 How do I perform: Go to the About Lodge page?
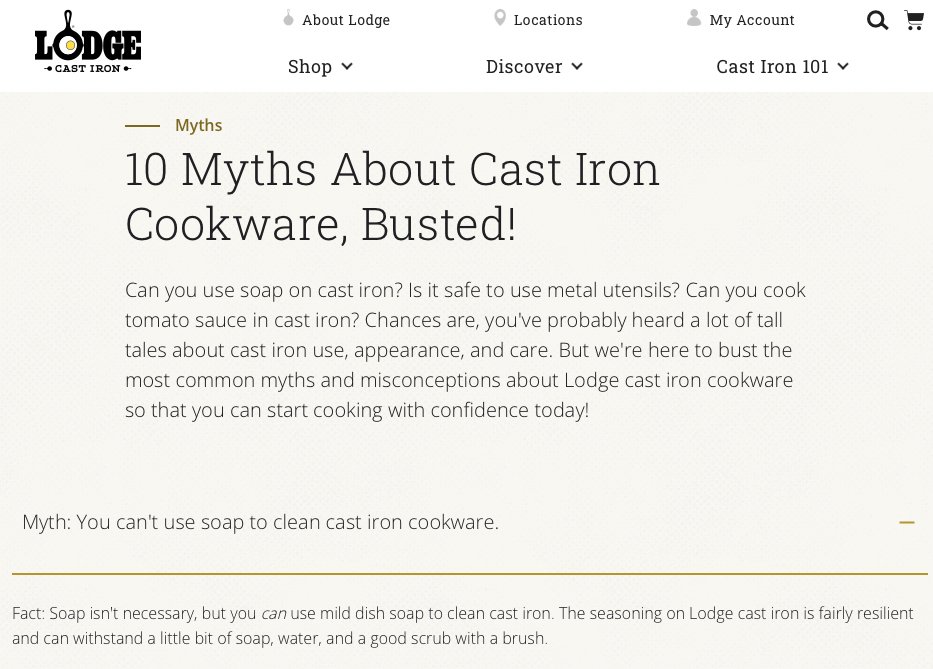pos(346,20)
